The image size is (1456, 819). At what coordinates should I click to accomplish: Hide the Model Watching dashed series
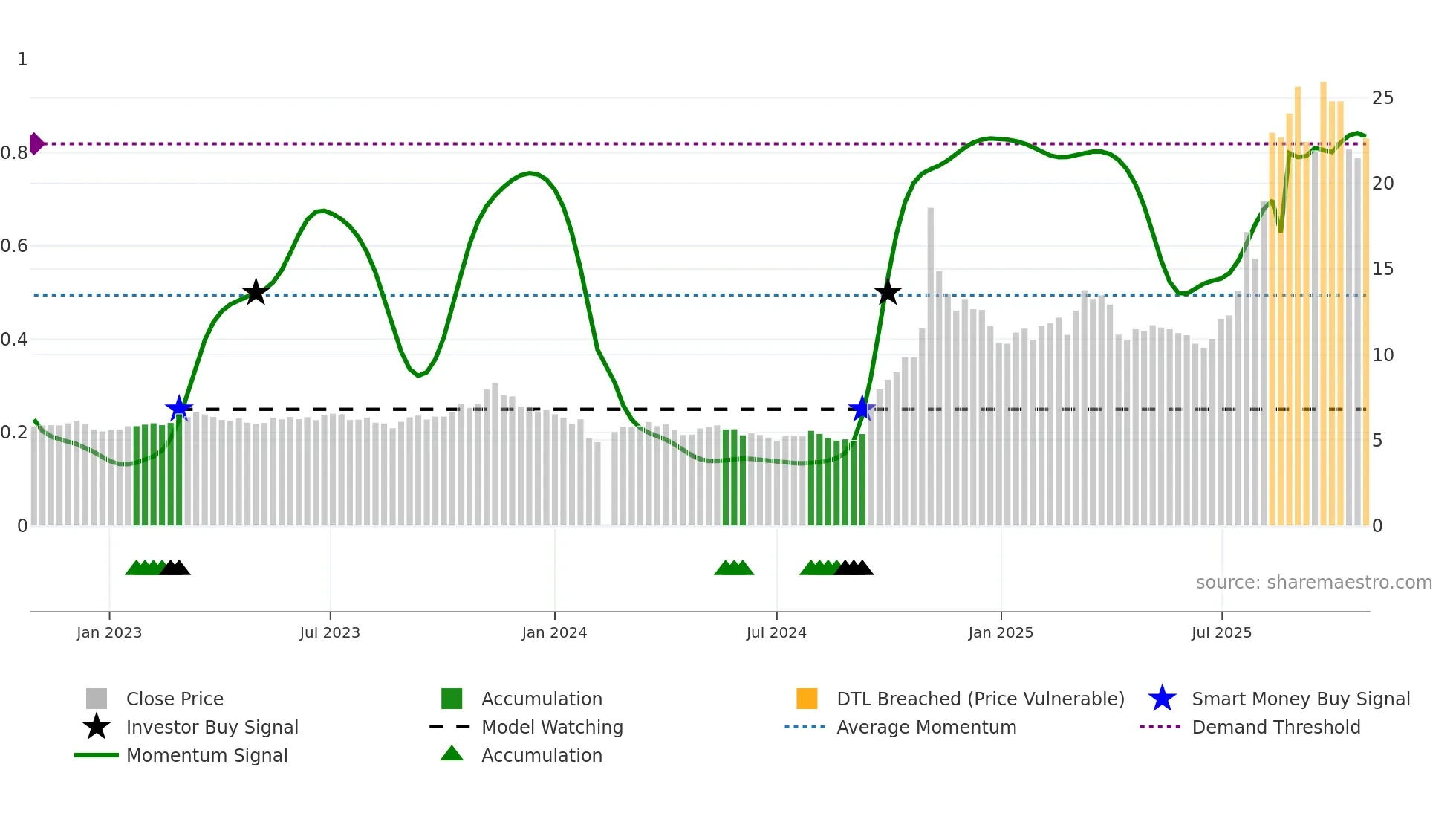[552, 727]
